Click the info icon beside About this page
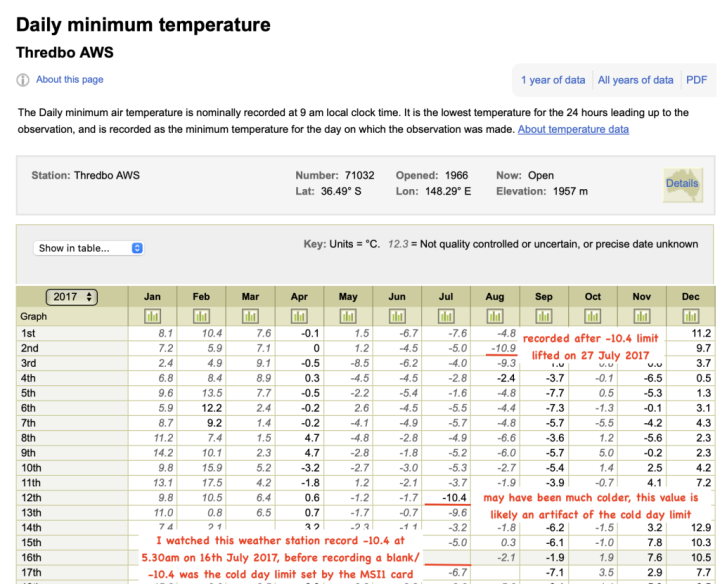This screenshot has height=584, width=720. click(23, 80)
